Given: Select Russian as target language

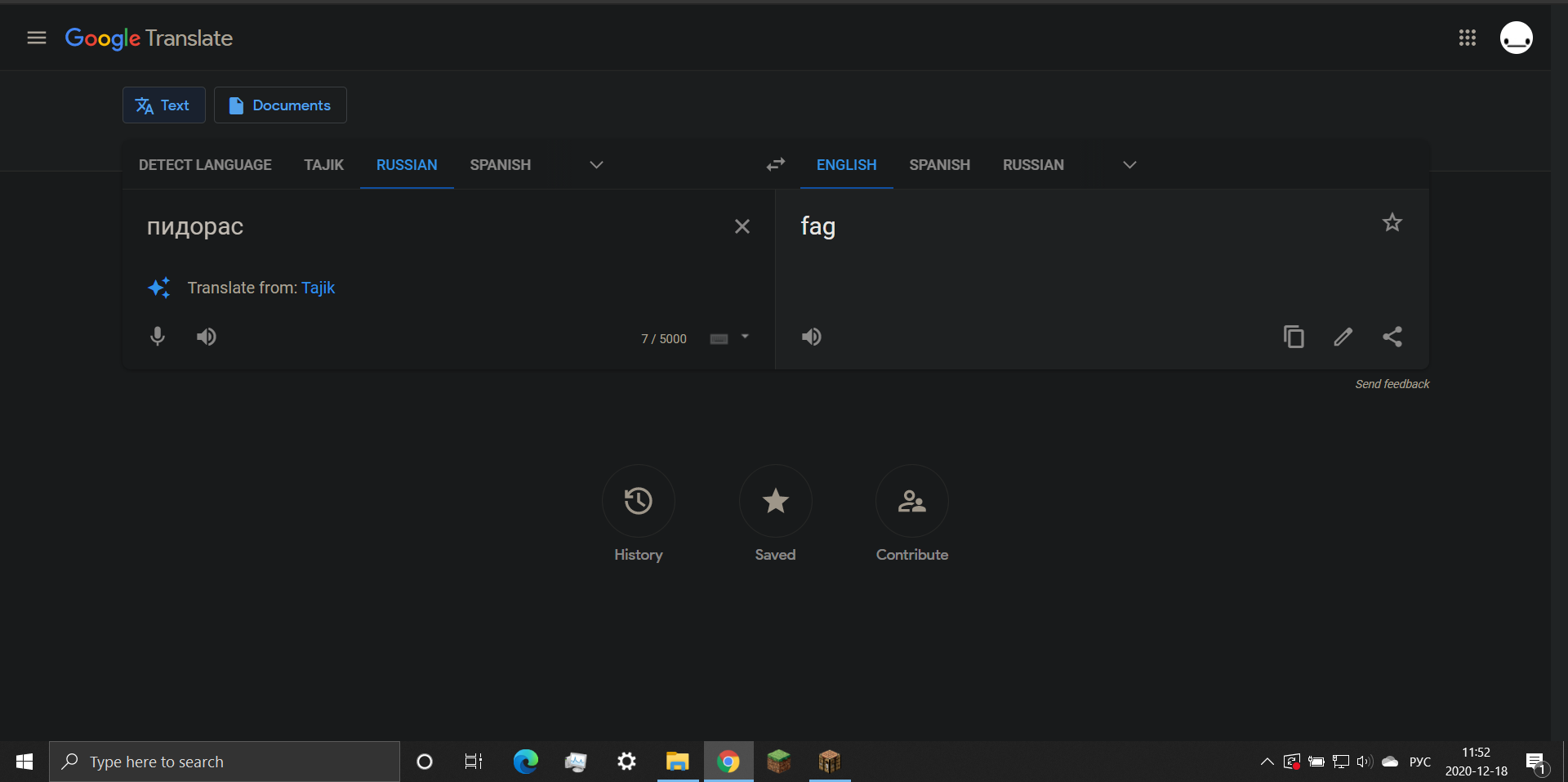Looking at the screenshot, I should pos(1033,165).
